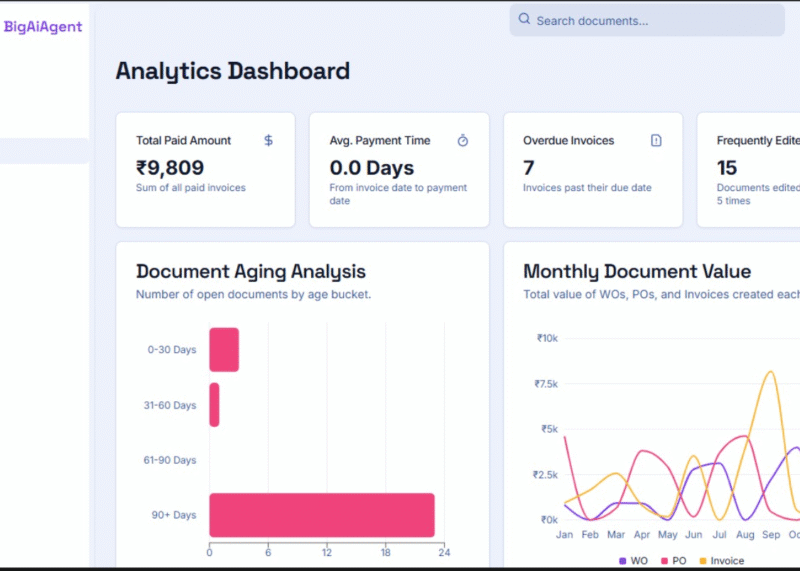Click the stopwatch icon on Avg. Payment Time

coord(462,141)
